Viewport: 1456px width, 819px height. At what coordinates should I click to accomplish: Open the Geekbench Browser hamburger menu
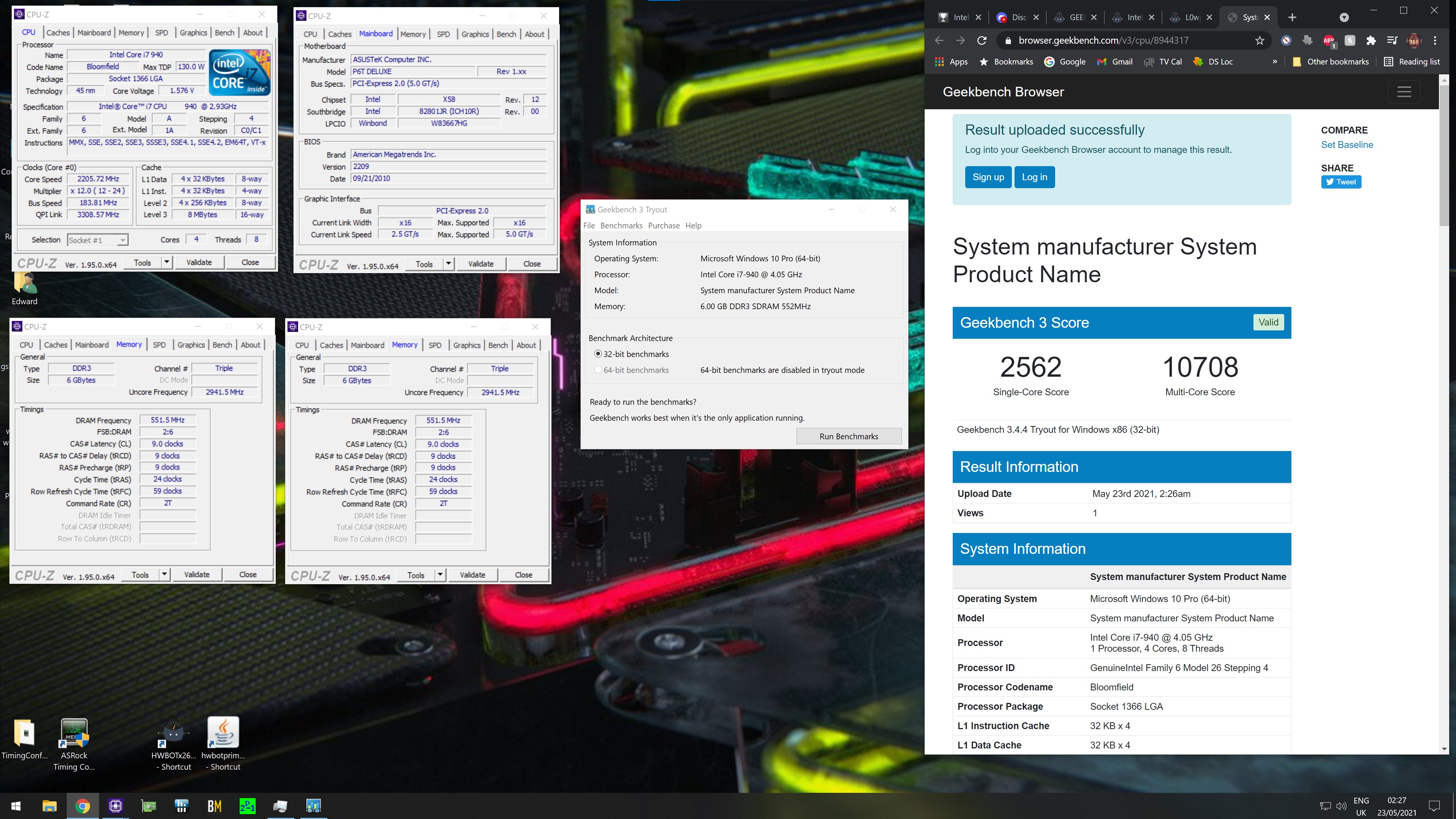point(1404,91)
